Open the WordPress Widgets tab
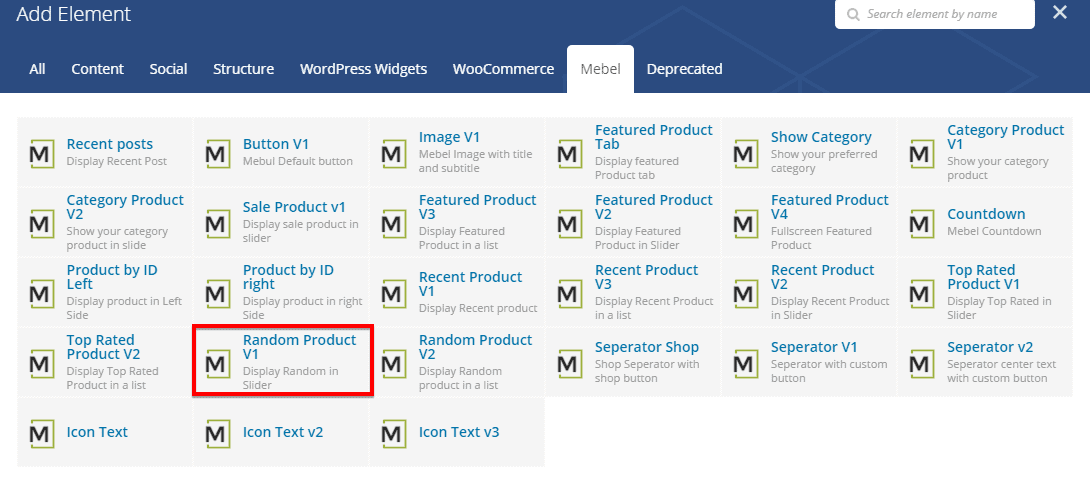Image resolution: width=1090 pixels, height=484 pixels. click(364, 69)
